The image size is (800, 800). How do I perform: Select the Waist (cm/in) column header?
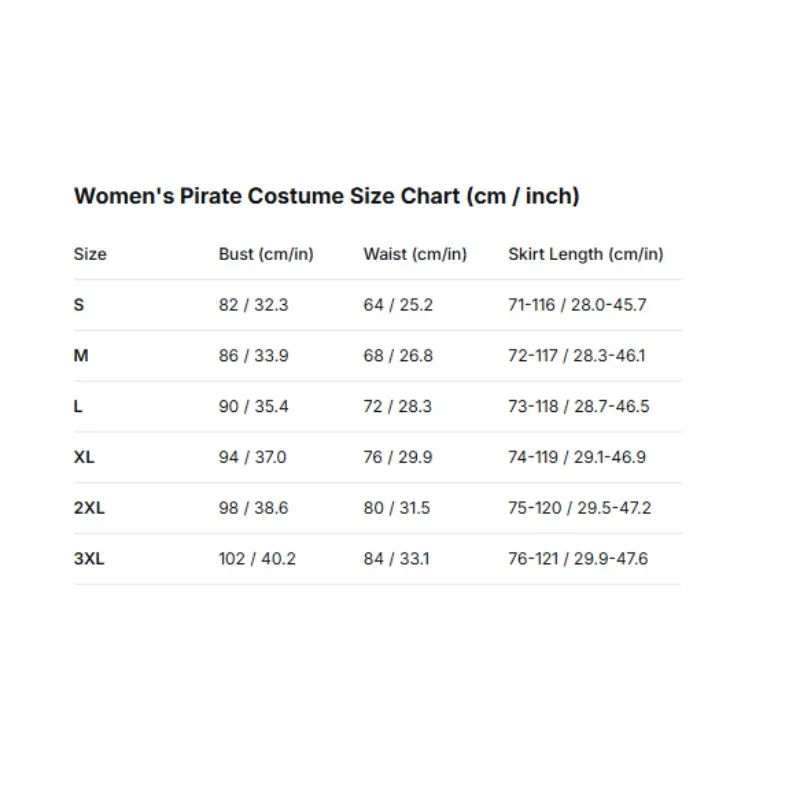point(415,254)
